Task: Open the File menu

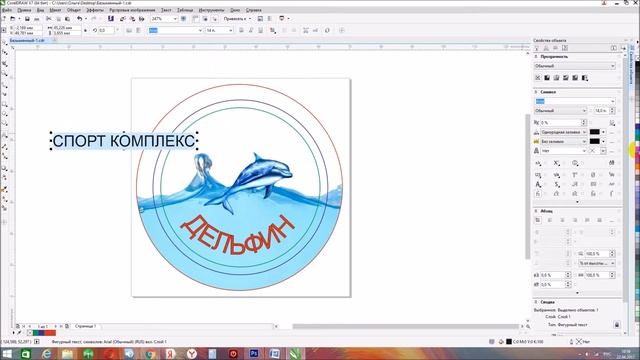Action: 7,10
